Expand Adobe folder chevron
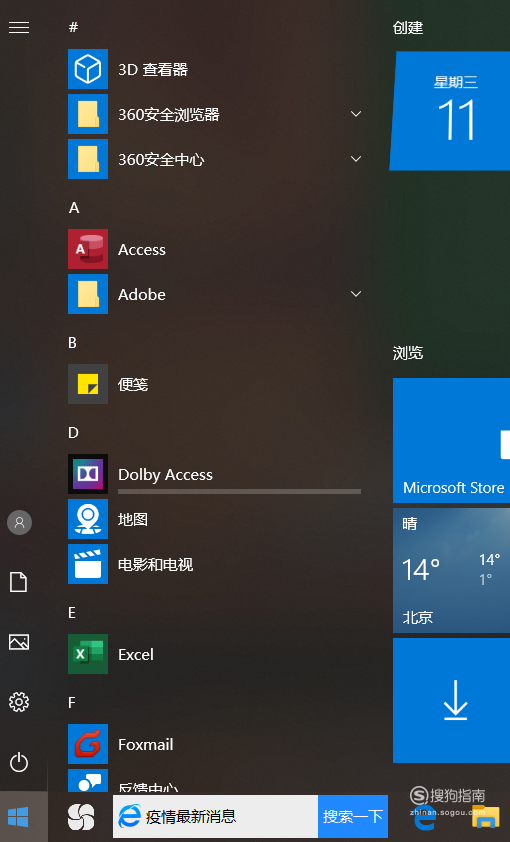 pos(355,294)
